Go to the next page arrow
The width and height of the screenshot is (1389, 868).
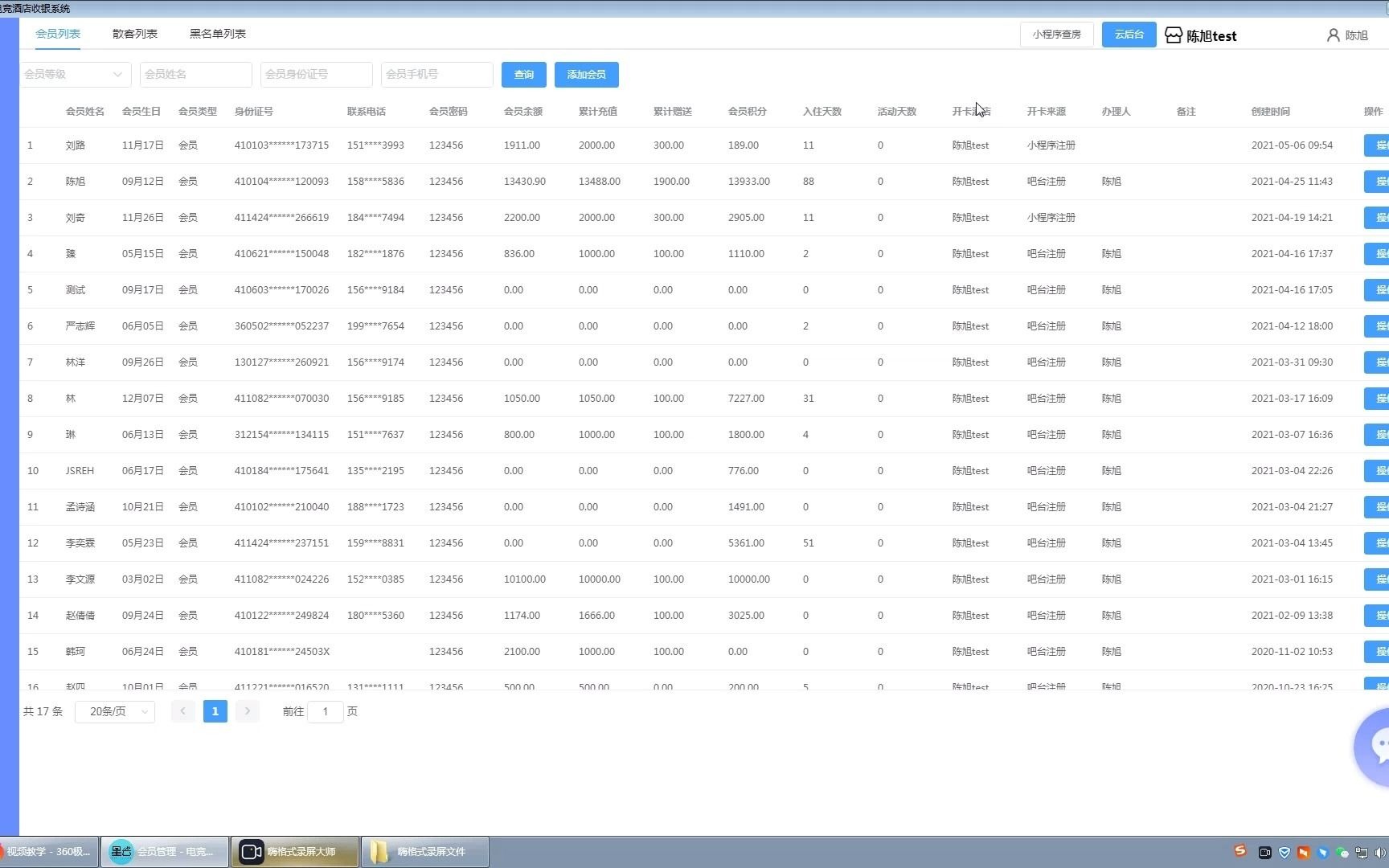click(x=248, y=711)
